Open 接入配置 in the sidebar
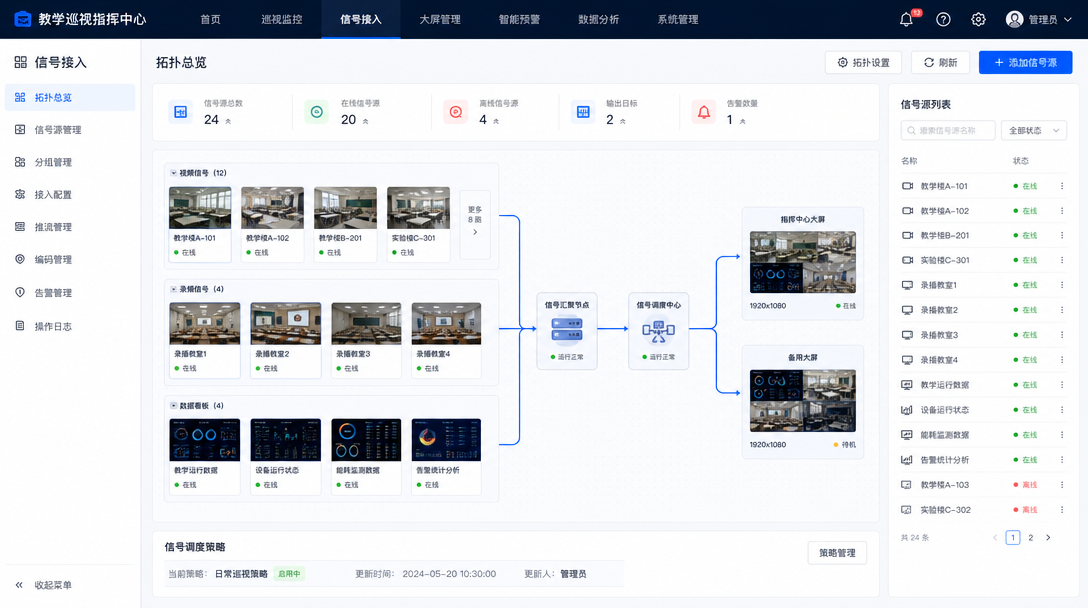 (70, 195)
